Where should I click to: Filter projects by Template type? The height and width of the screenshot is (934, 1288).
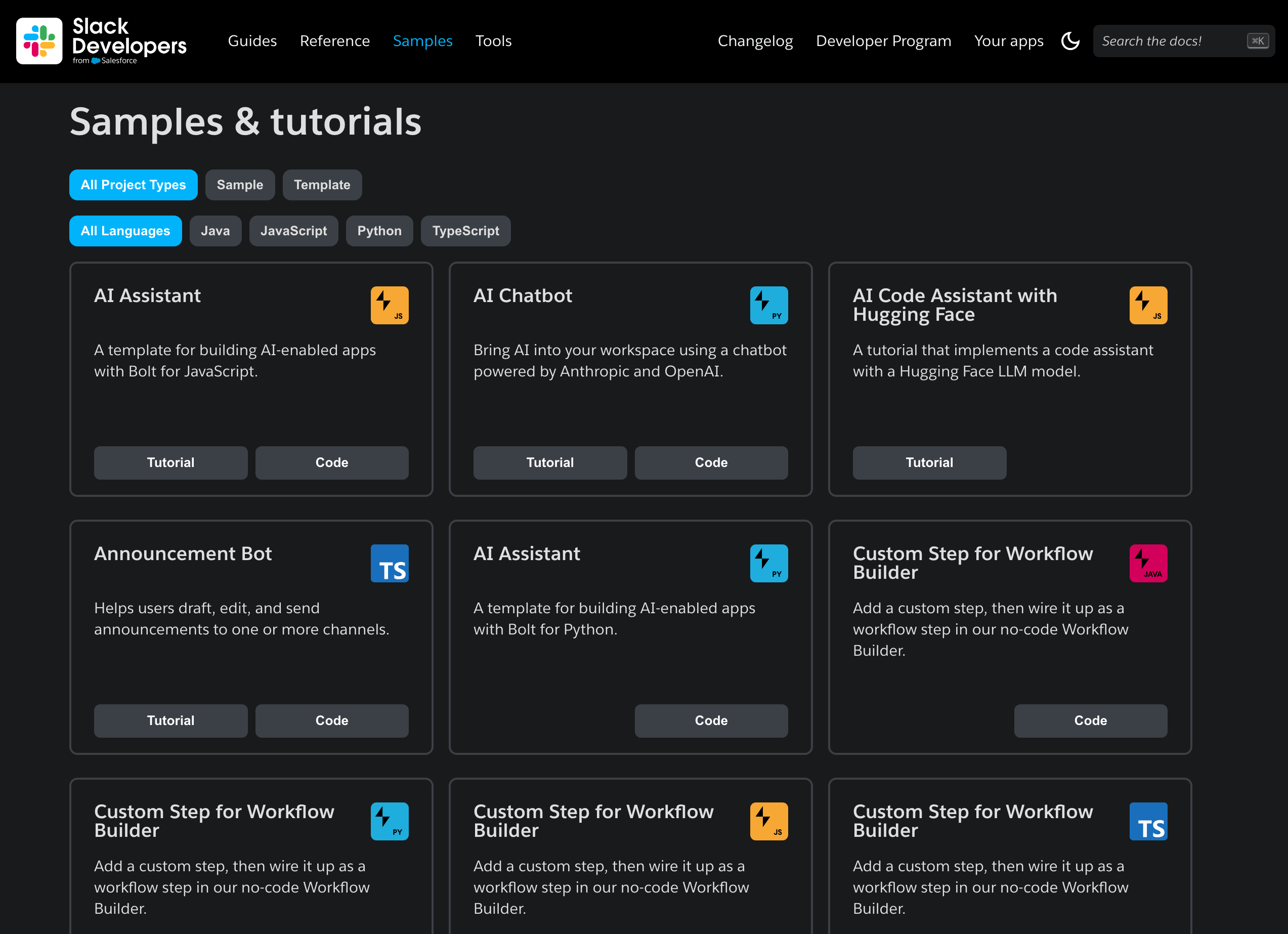click(322, 185)
